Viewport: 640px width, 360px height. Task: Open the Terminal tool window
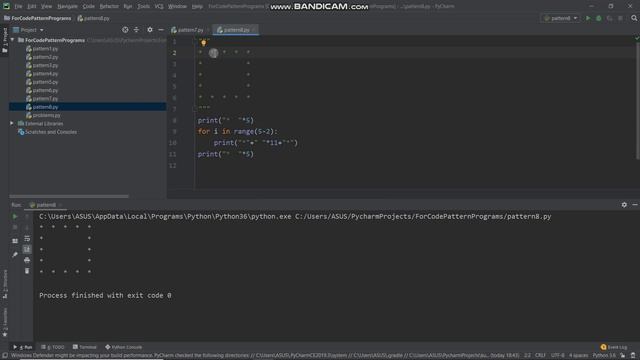pyautogui.click(x=85, y=347)
